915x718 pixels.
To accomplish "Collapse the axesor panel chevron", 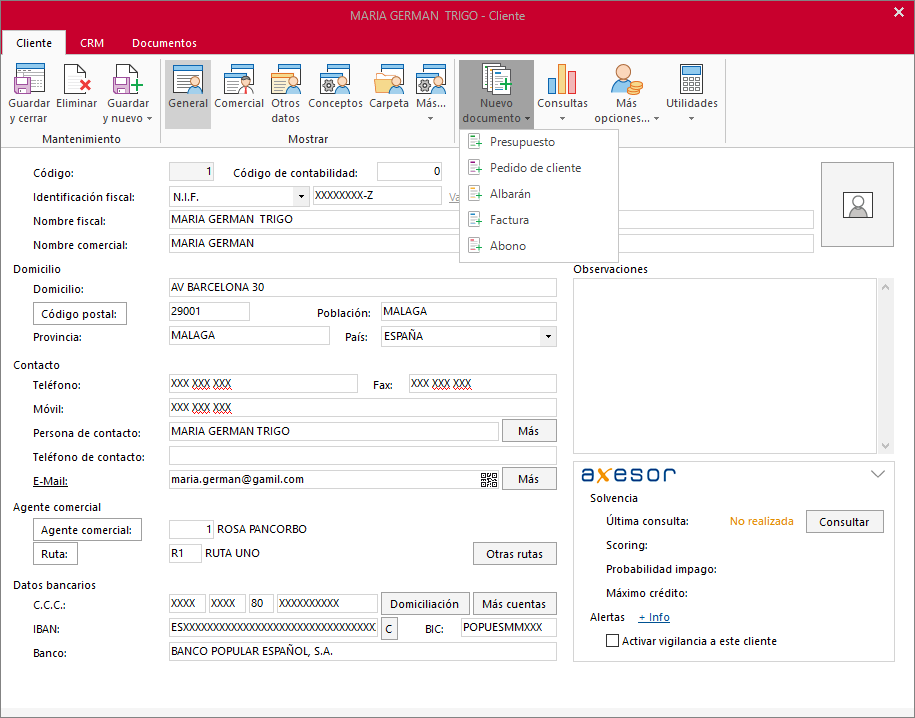I will (x=878, y=473).
